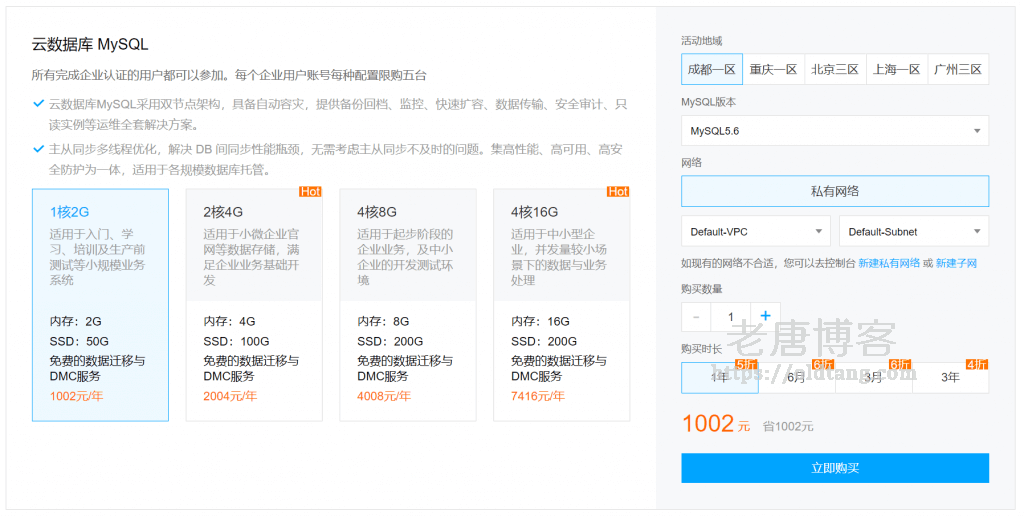Click the 7416元/年 price text
Viewport: 1024px width, 516px height.
(x=537, y=396)
